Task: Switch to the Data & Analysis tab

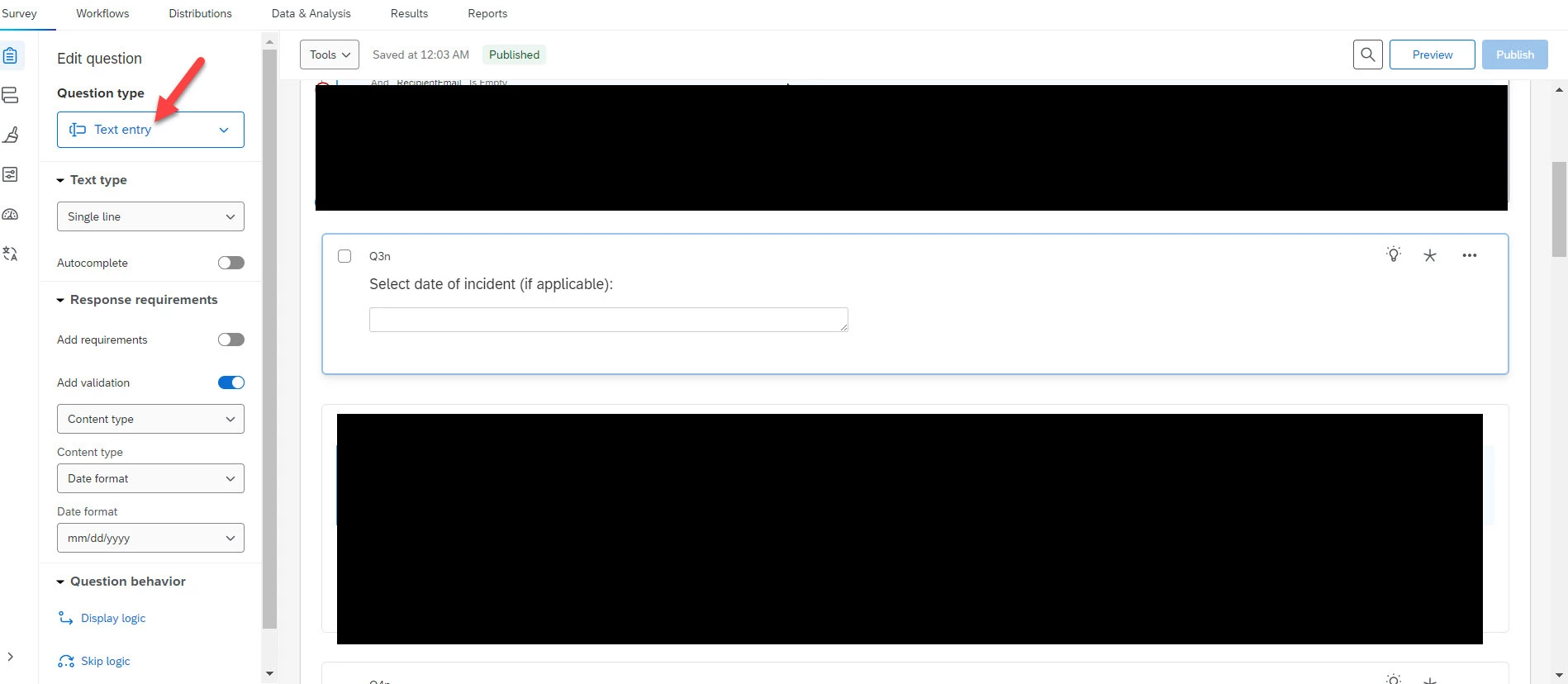Action: point(311,13)
